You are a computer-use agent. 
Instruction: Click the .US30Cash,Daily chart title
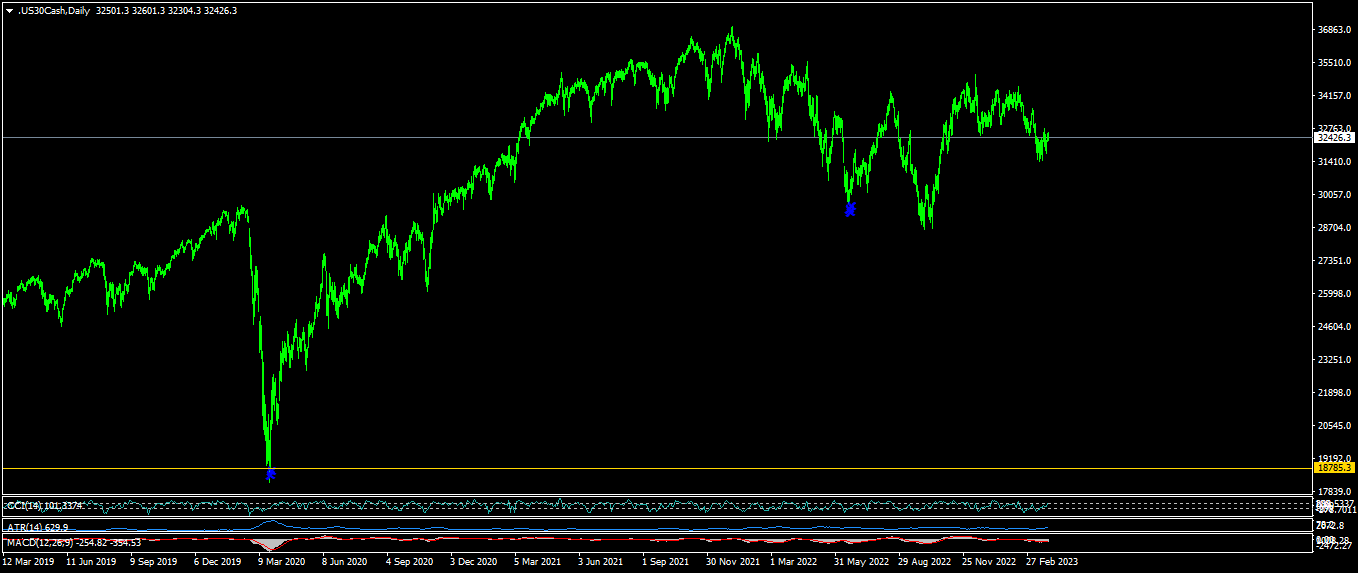[54, 10]
